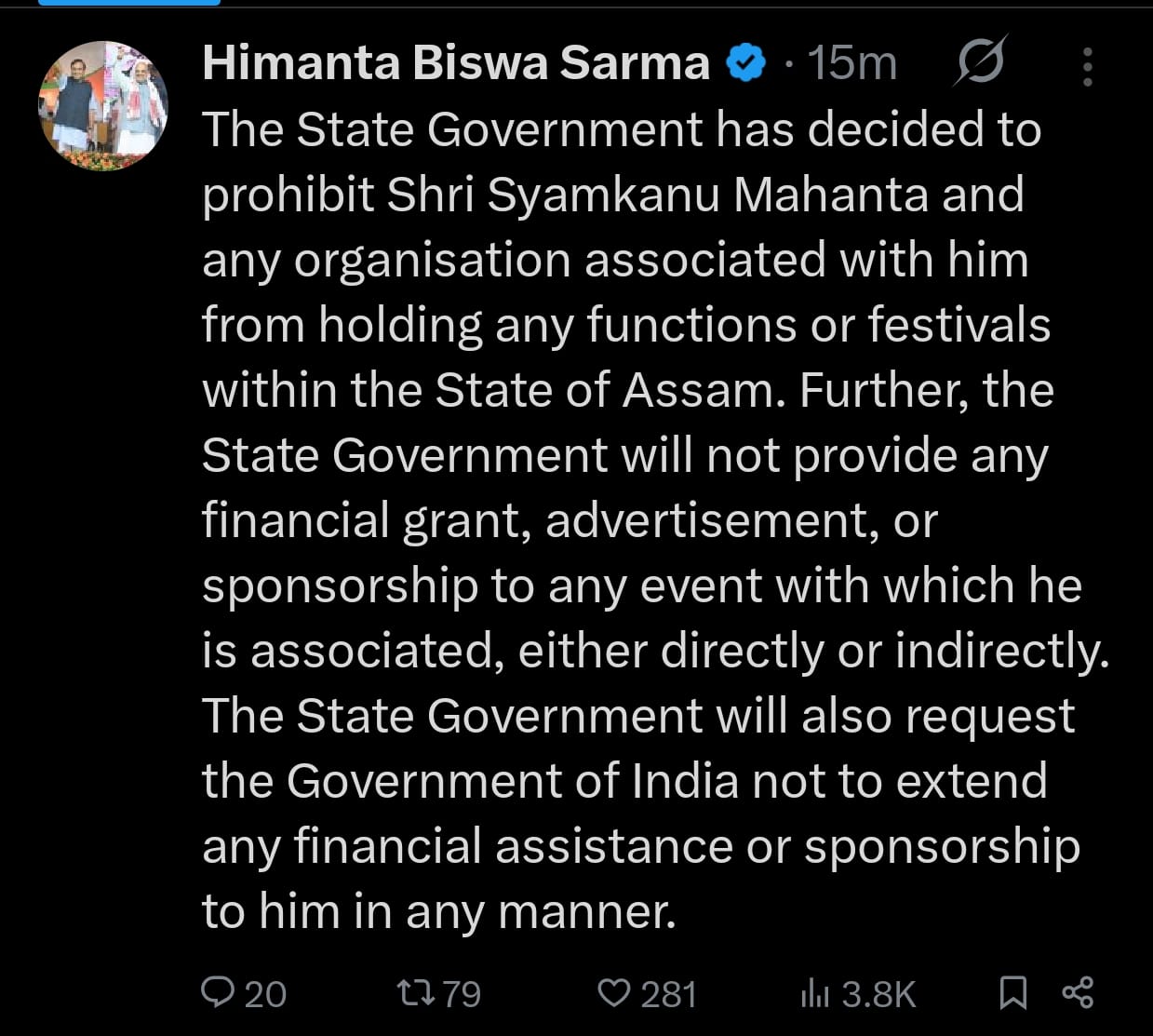The image size is (1153, 1036).
Task: Click the Grok slashed-circle icon
Action: [982, 63]
